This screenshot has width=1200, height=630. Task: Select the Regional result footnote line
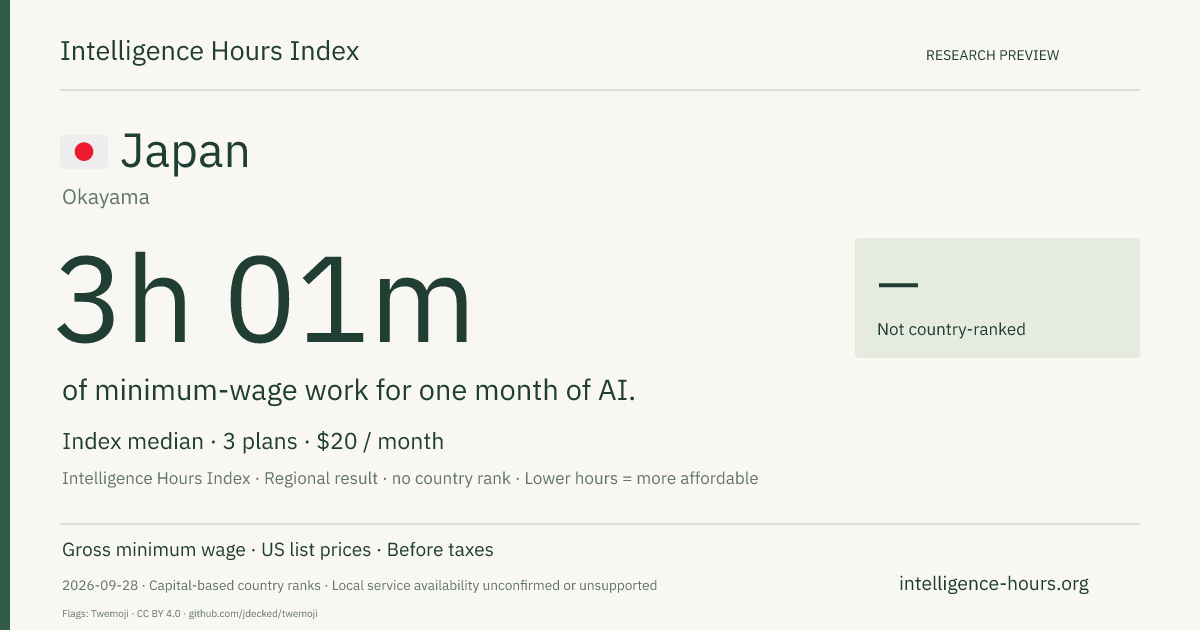coord(410,478)
